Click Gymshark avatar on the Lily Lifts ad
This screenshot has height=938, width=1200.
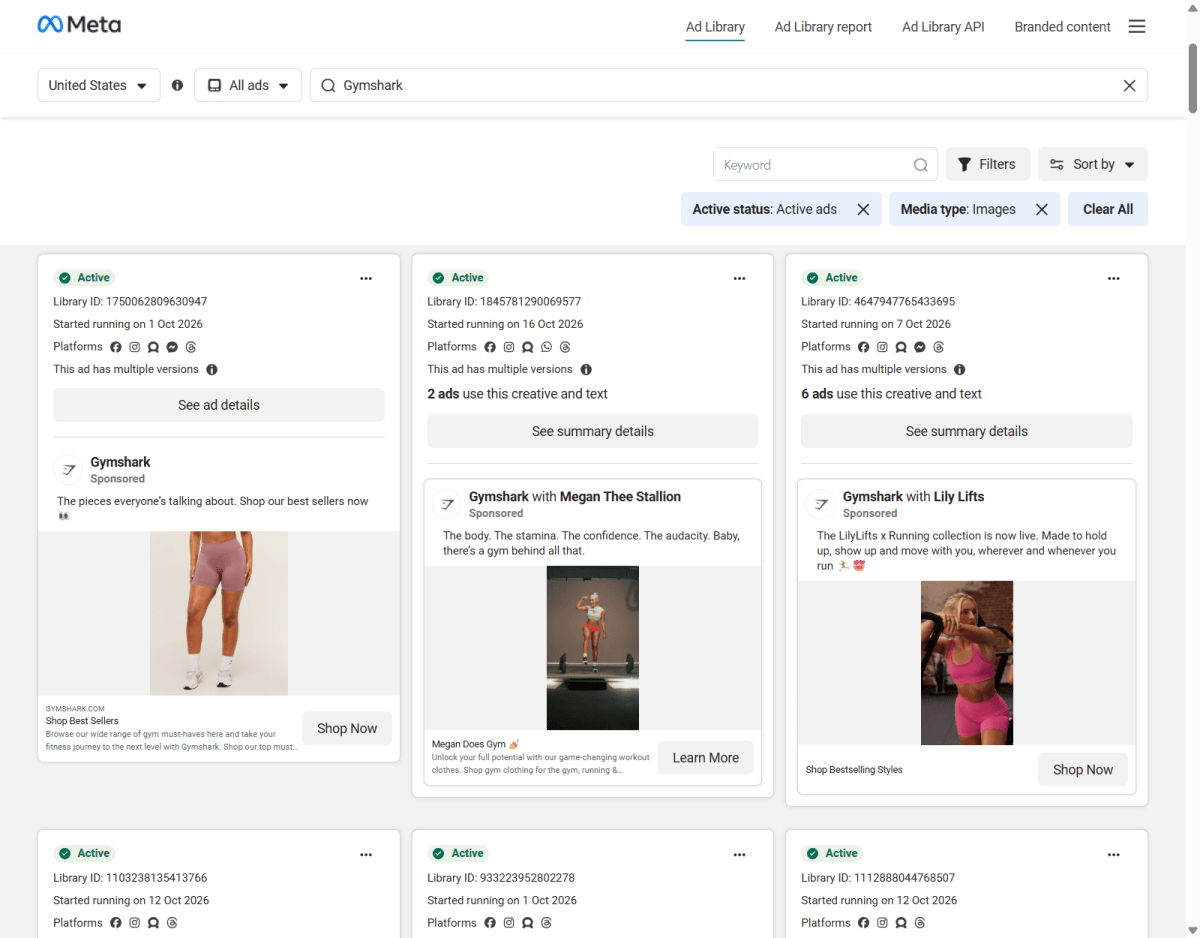click(x=821, y=503)
